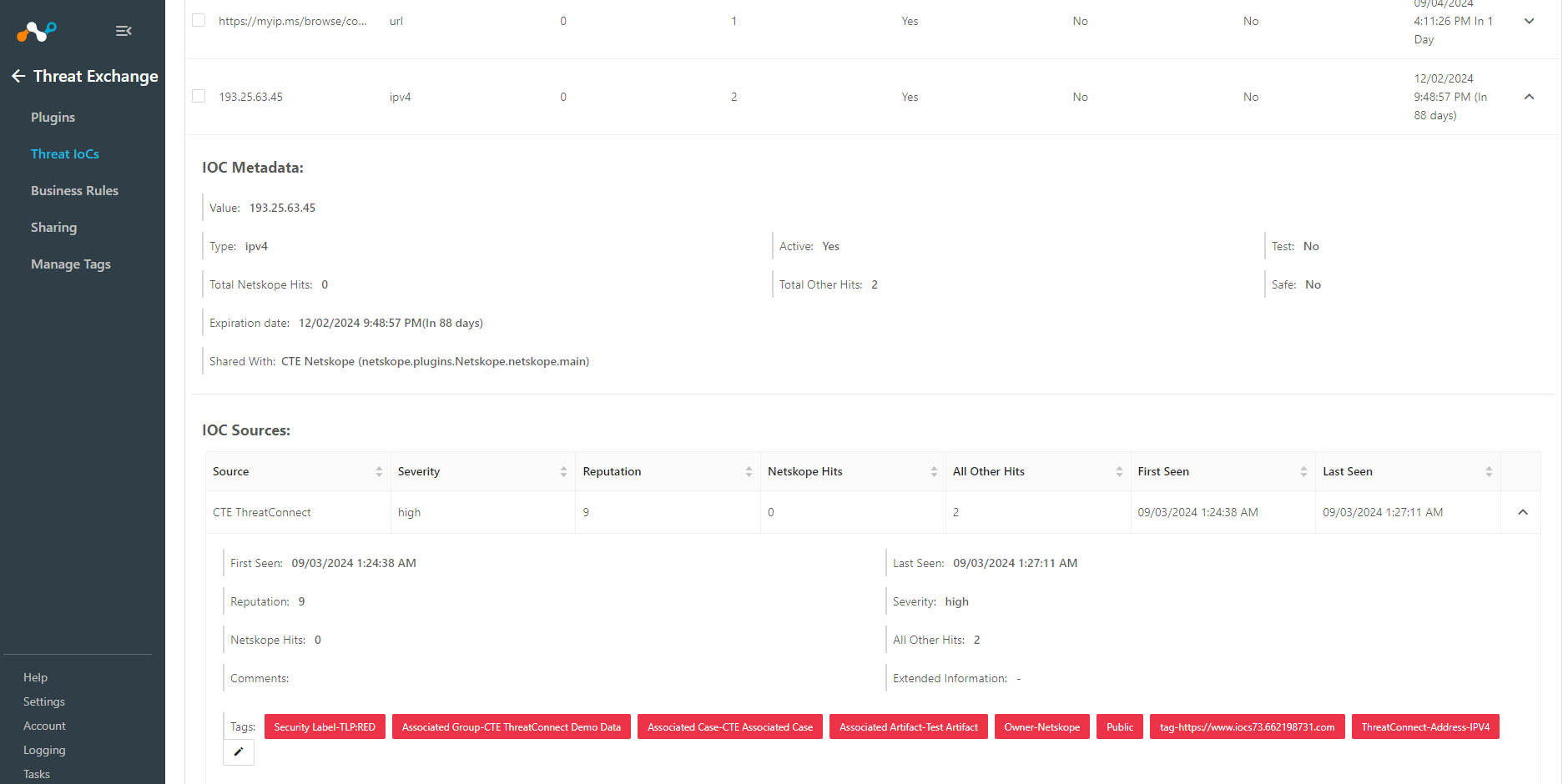Click the Netskope logo icon
This screenshot has height=784, width=1568.
click(x=37, y=32)
